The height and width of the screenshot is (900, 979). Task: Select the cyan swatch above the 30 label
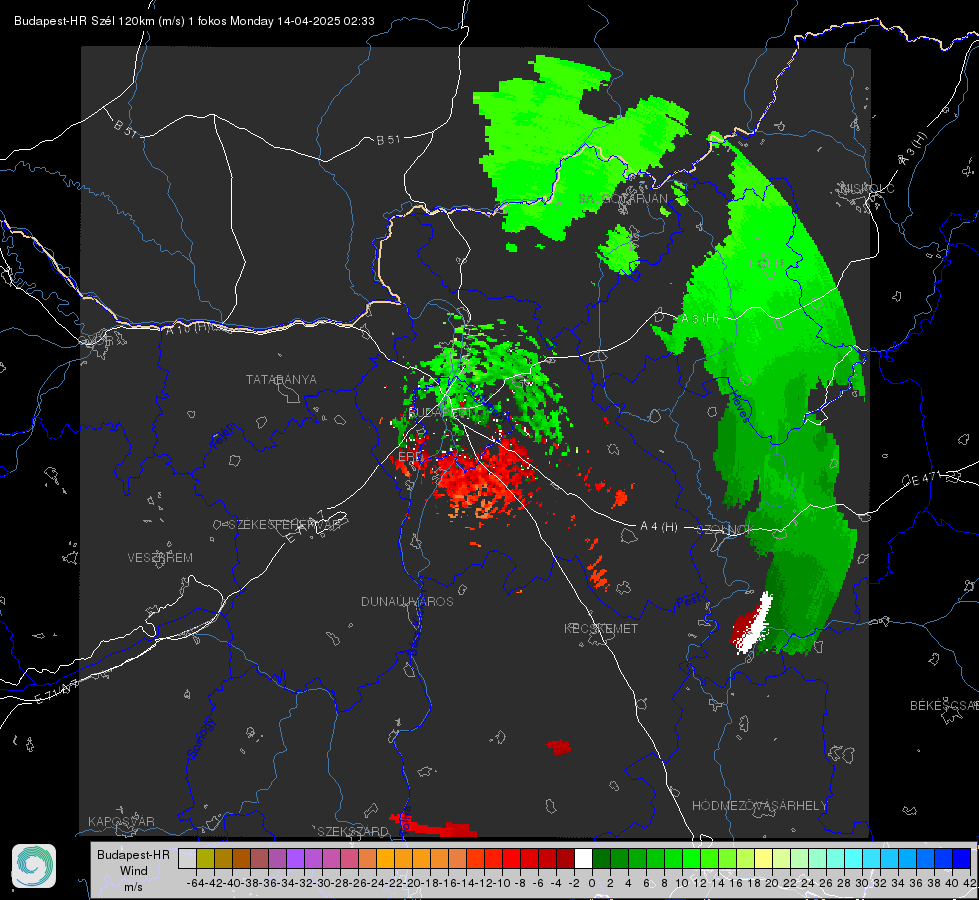pyautogui.click(x=854, y=858)
